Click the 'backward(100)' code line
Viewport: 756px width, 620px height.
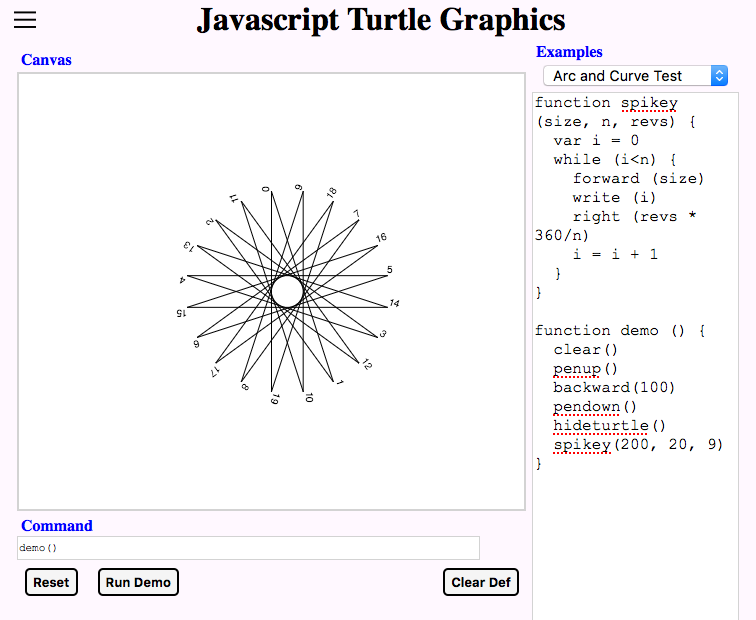614,388
